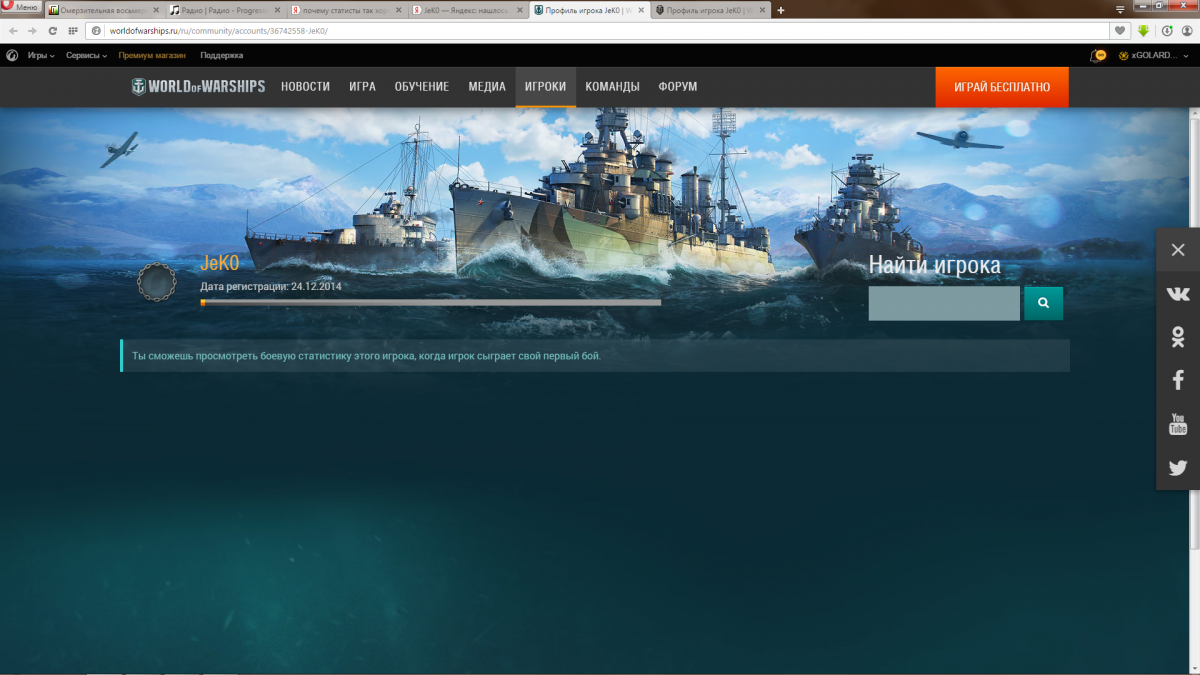This screenshot has height=675, width=1200.
Task: Open the VK social icon
Action: tap(1178, 293)
